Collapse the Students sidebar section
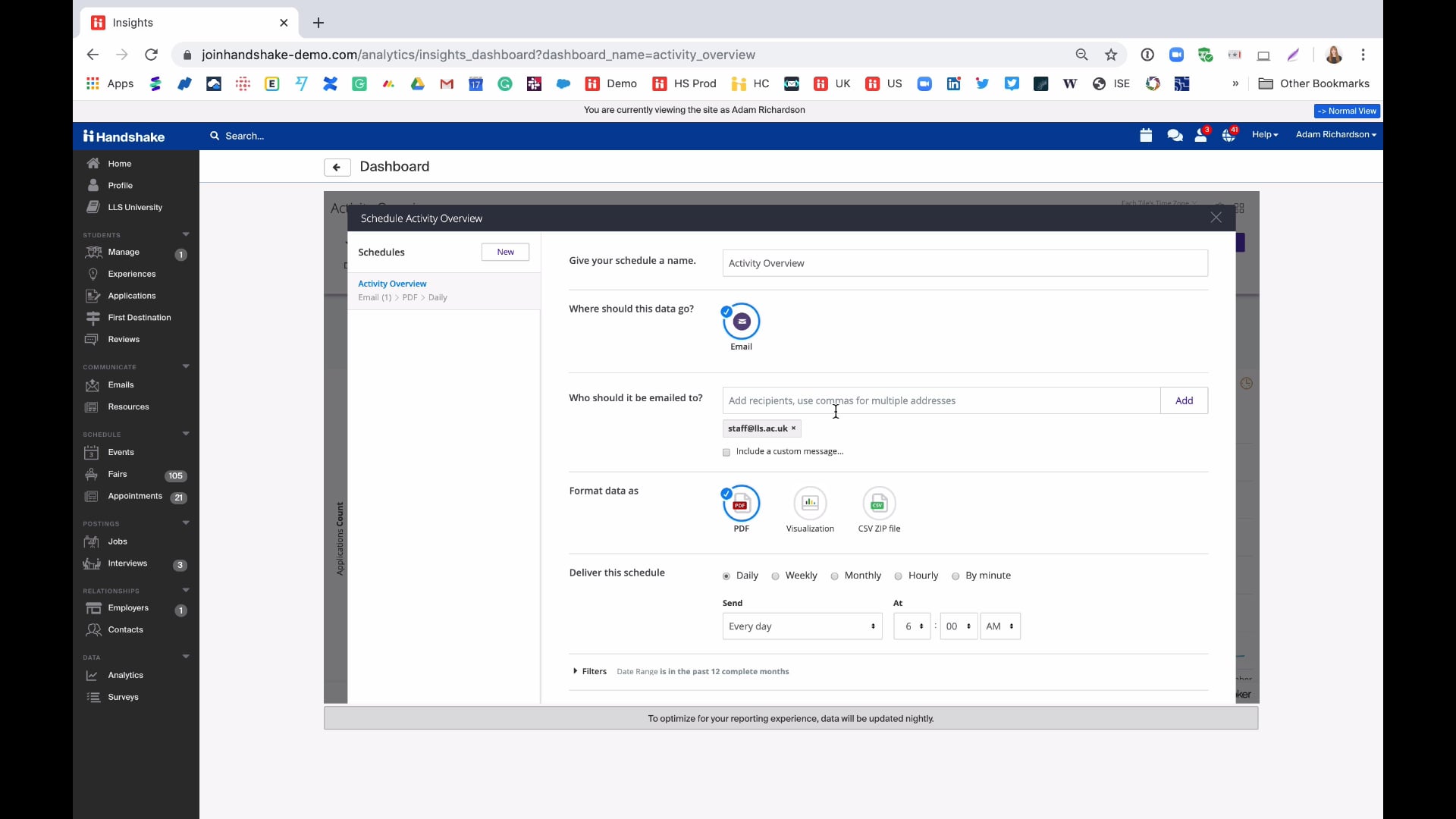This screenshot has width=1456, height=819. (186, 234)
